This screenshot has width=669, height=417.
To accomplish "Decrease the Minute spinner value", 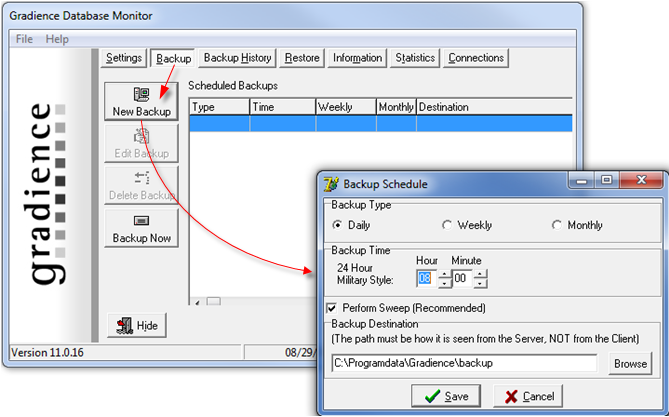I will pyautogui.click(x=480, y=283).
